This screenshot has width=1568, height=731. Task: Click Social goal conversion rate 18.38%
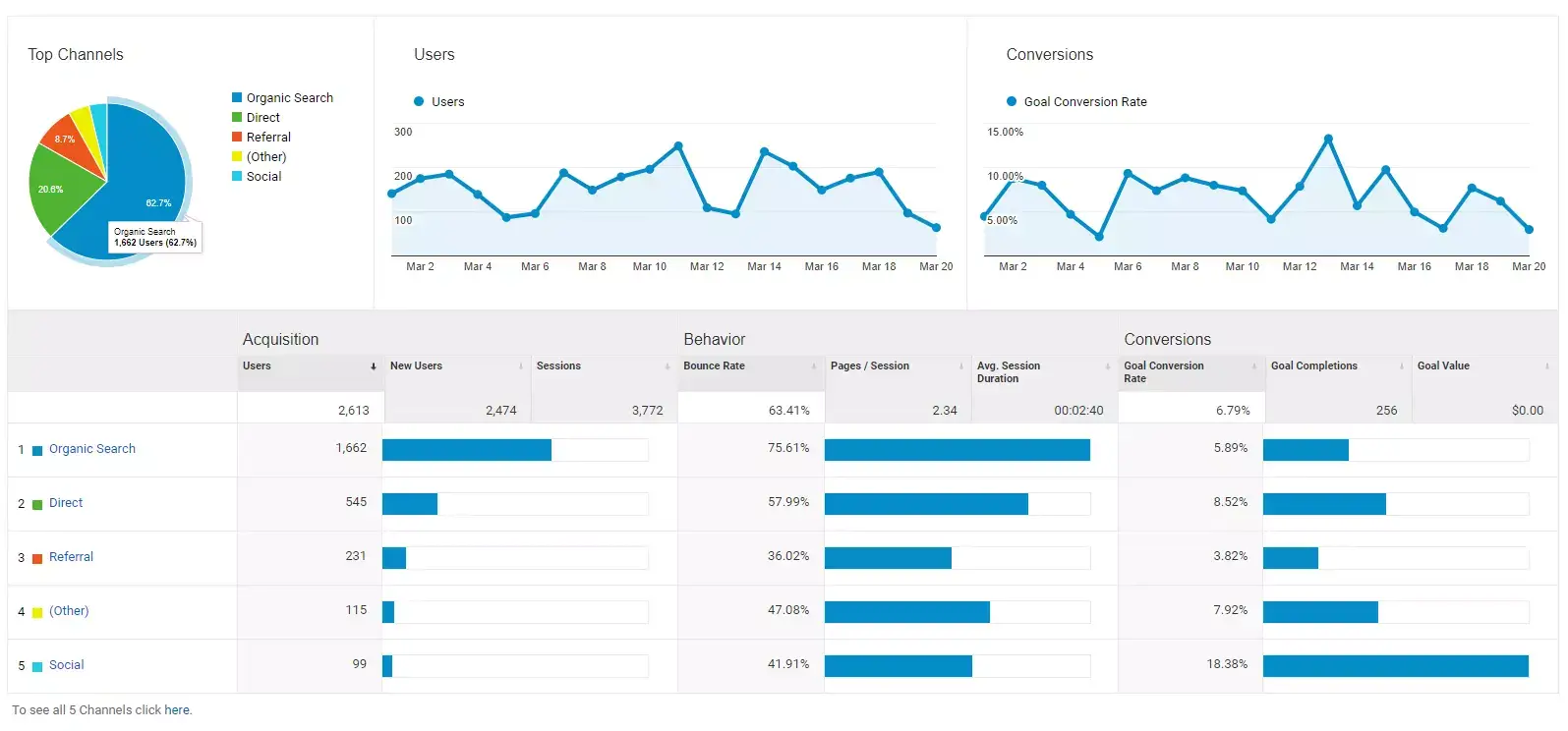click(1227, 664)
